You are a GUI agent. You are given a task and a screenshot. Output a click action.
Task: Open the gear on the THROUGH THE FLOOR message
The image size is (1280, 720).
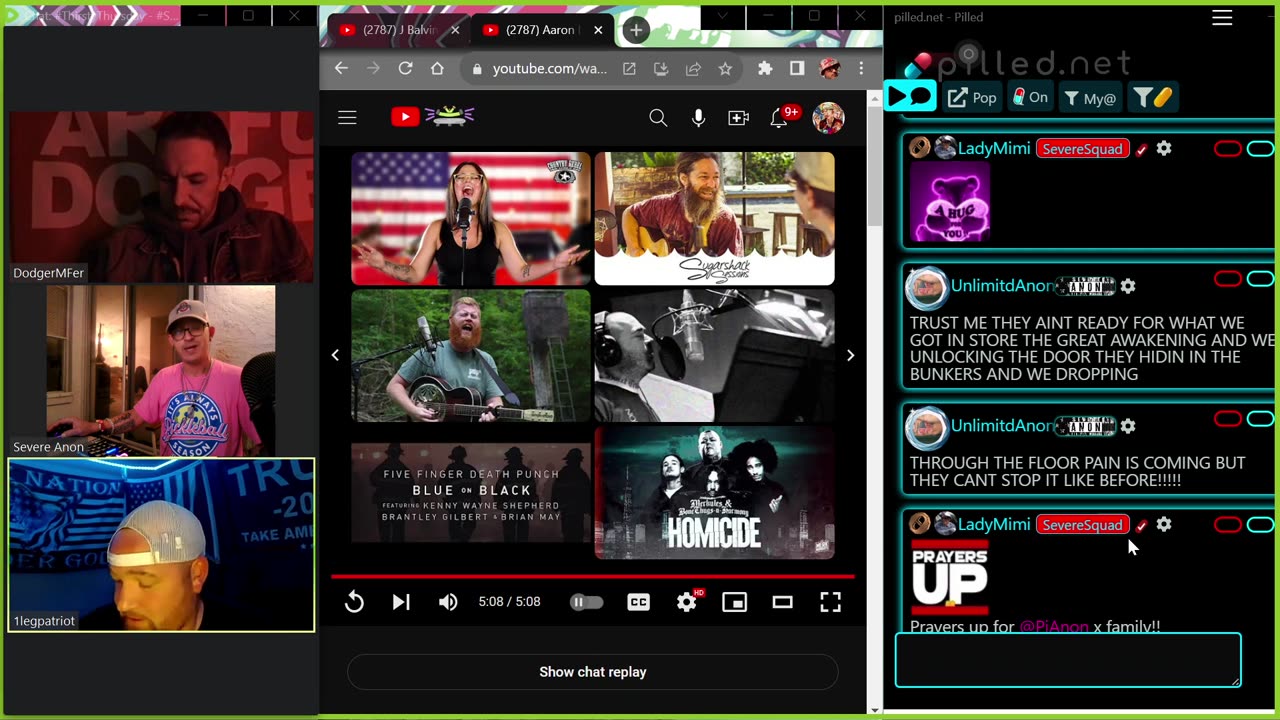click(x=1128, y=426)
